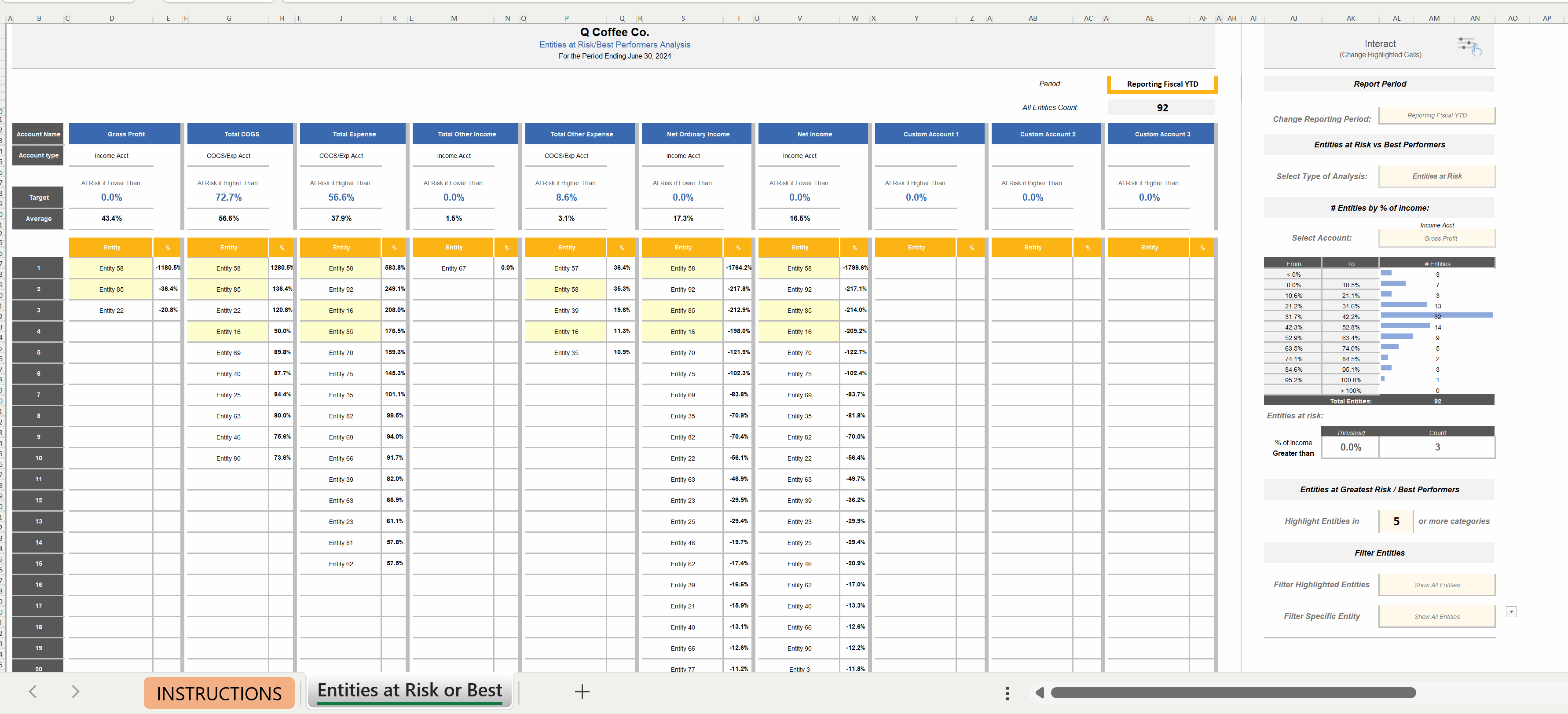Select column D header
Viewport: 1568px width, 714px height.
coord(112,18)
